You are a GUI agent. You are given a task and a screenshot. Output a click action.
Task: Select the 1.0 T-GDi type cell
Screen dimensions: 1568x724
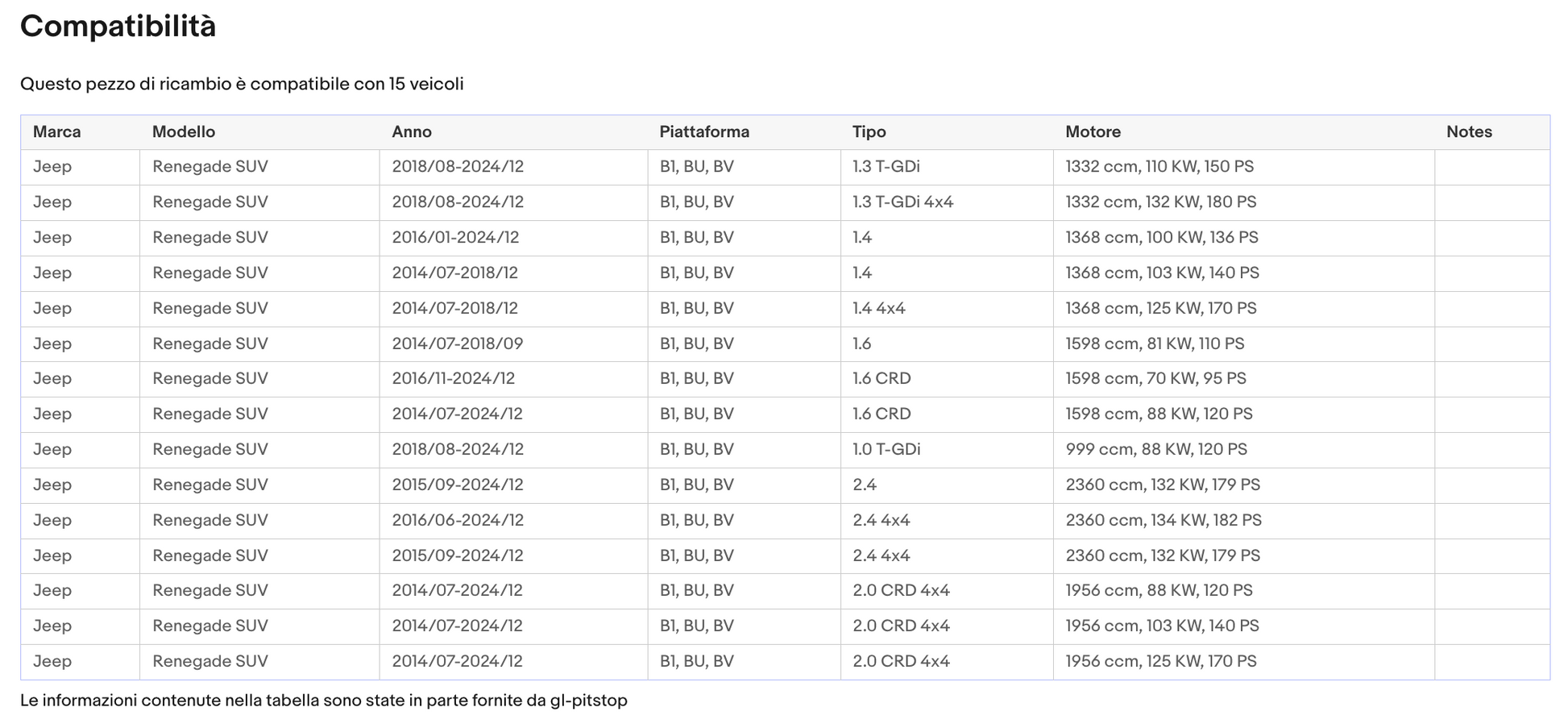886,449
